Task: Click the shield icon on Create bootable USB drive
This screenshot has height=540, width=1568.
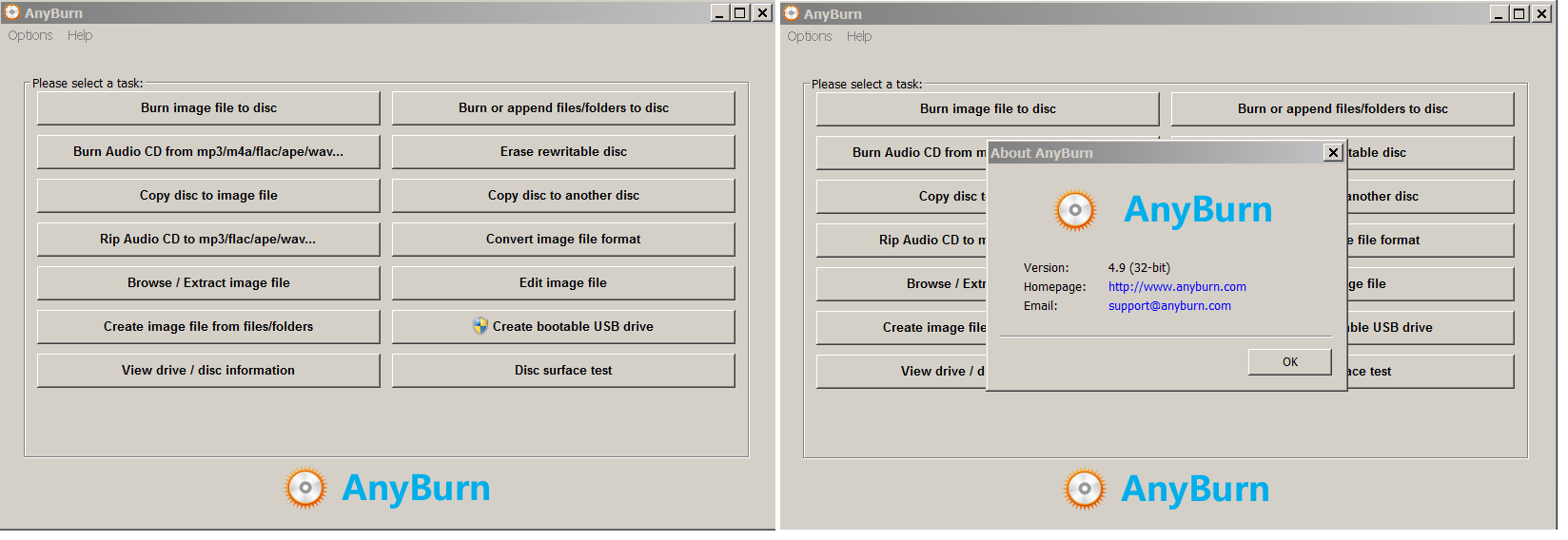Action: (480, 326)
